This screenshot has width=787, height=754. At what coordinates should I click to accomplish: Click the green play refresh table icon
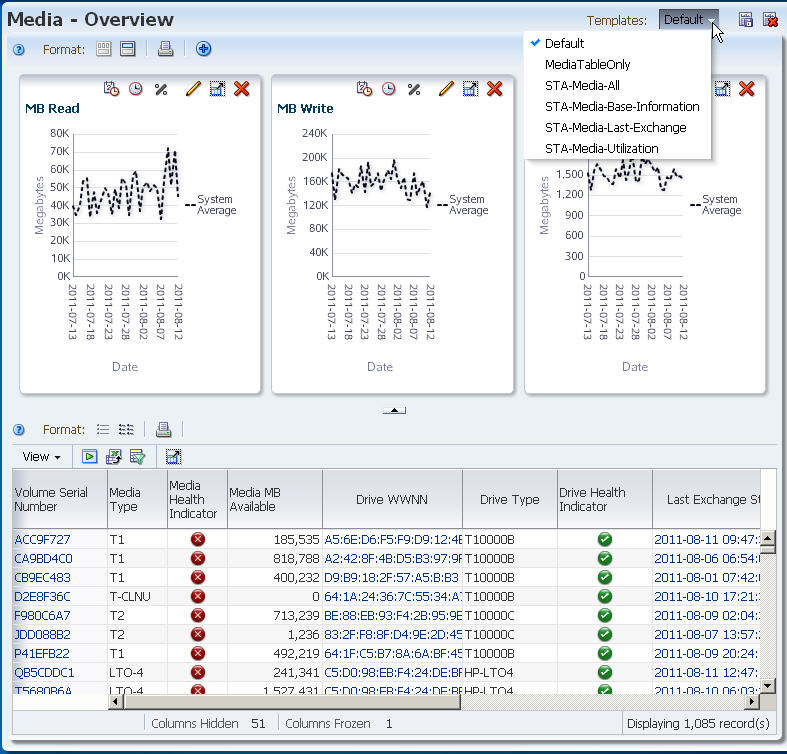(89, 456)
